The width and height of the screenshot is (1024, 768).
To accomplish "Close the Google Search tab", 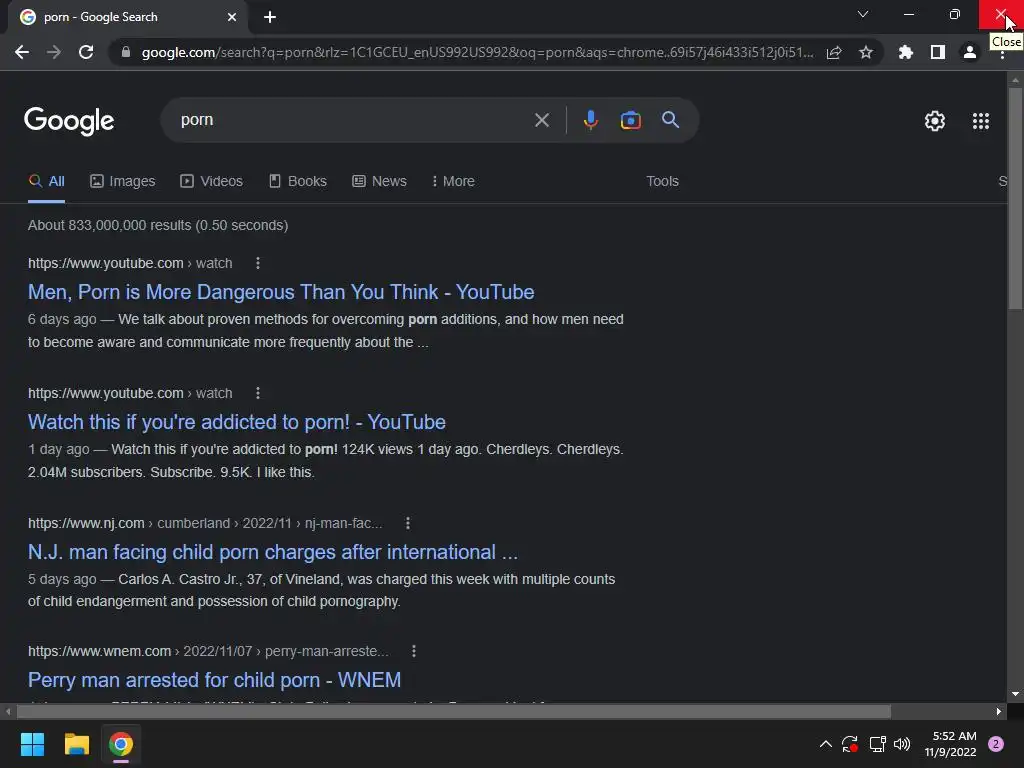I will 232,17.
